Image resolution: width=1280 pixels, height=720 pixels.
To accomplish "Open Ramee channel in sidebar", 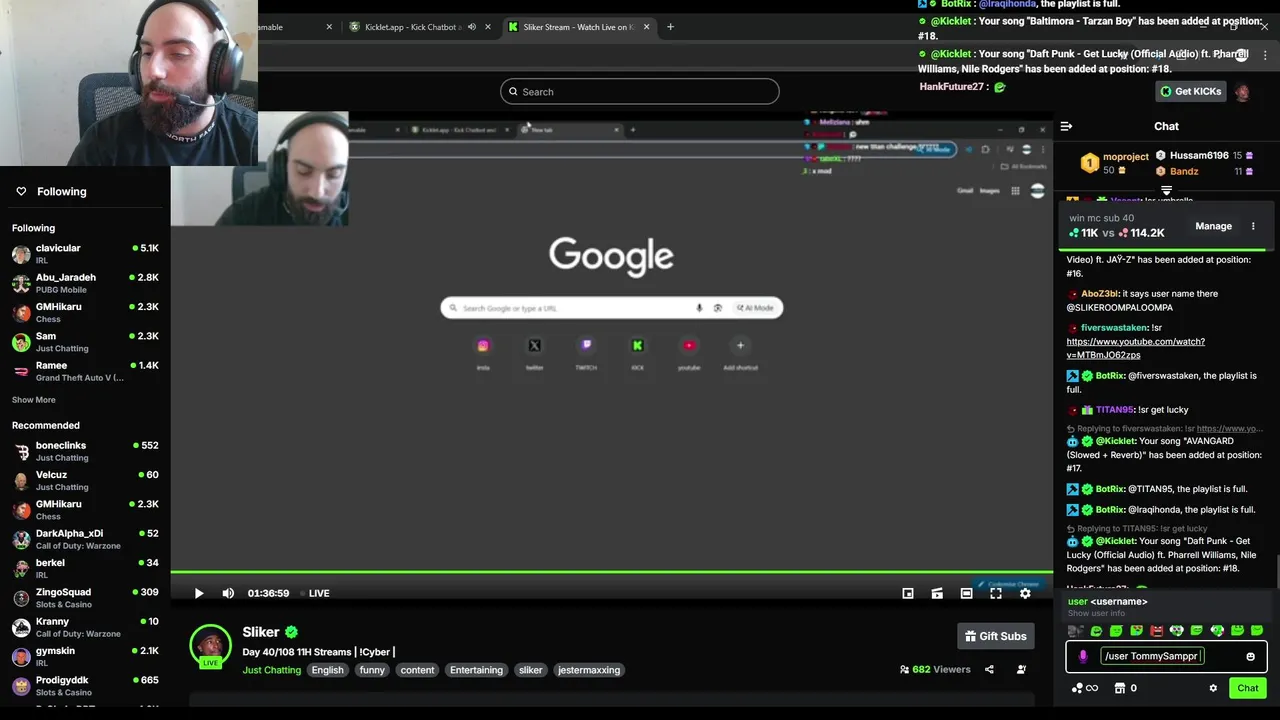I will click(x=85, y=371).
